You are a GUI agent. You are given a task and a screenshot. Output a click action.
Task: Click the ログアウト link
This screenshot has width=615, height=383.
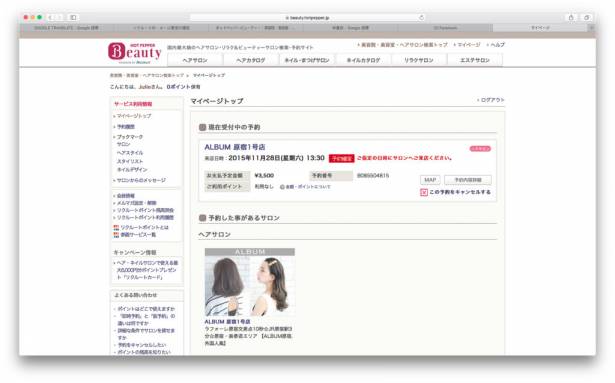pyautogui.click(x=492, y=100)
